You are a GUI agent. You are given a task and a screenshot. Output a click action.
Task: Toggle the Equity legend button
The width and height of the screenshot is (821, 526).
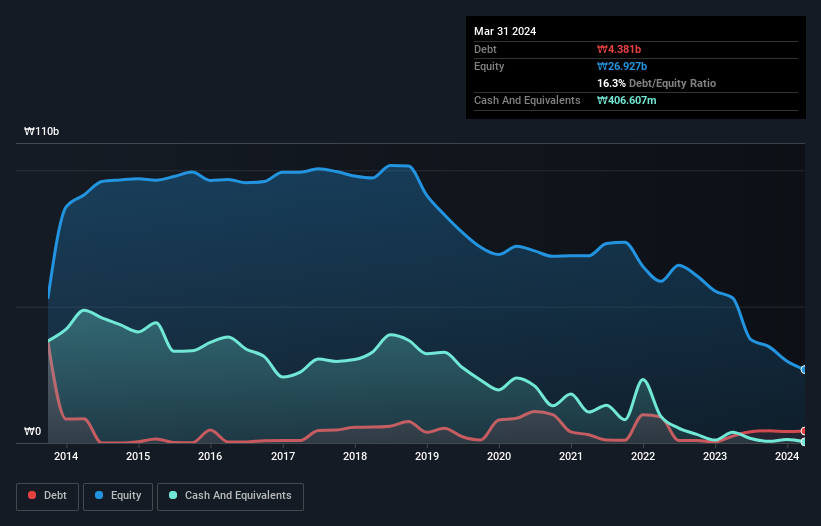118,496
